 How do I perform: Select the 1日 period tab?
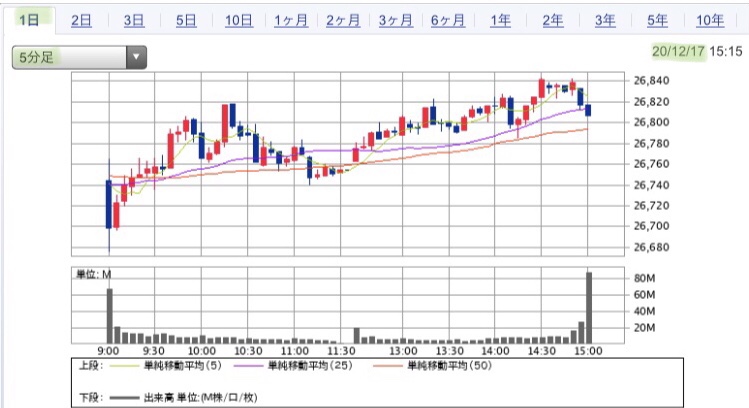29,20
